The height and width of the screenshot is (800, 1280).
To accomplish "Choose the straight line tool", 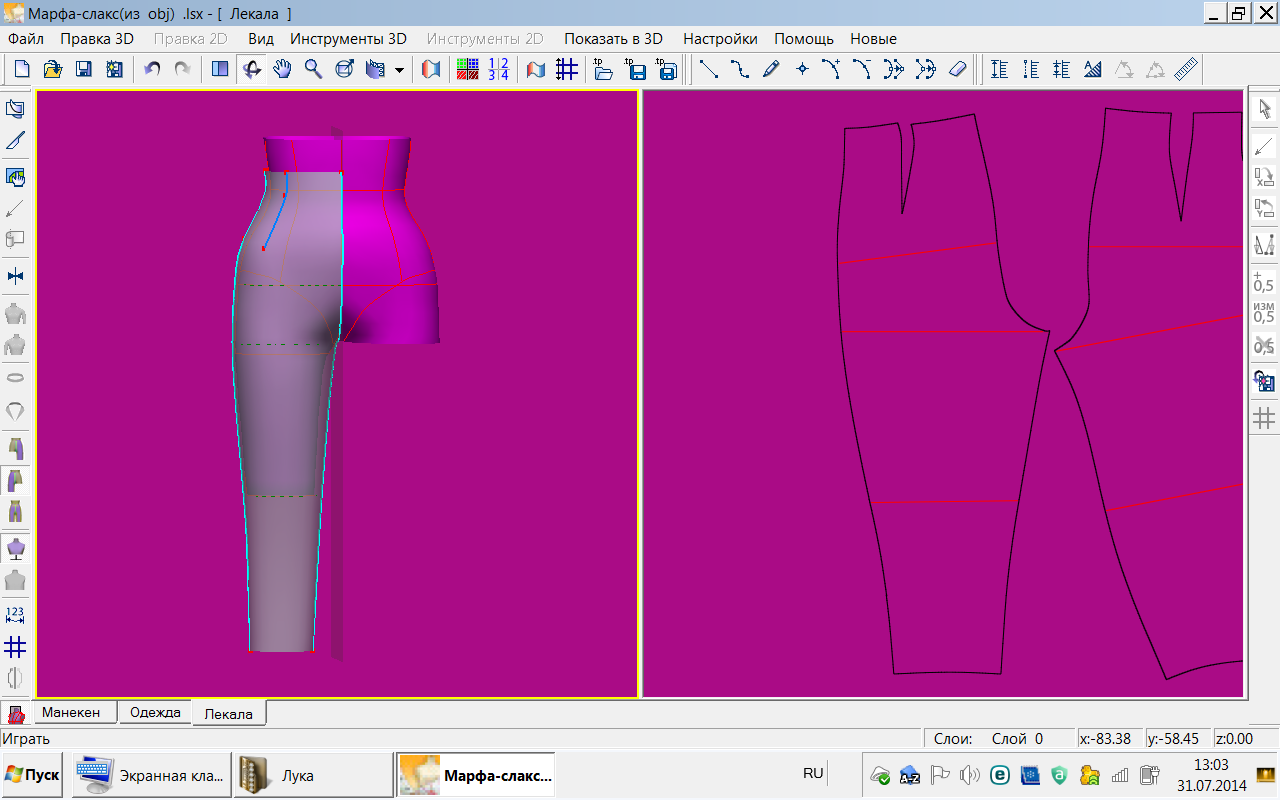I will tap(708, 69).
